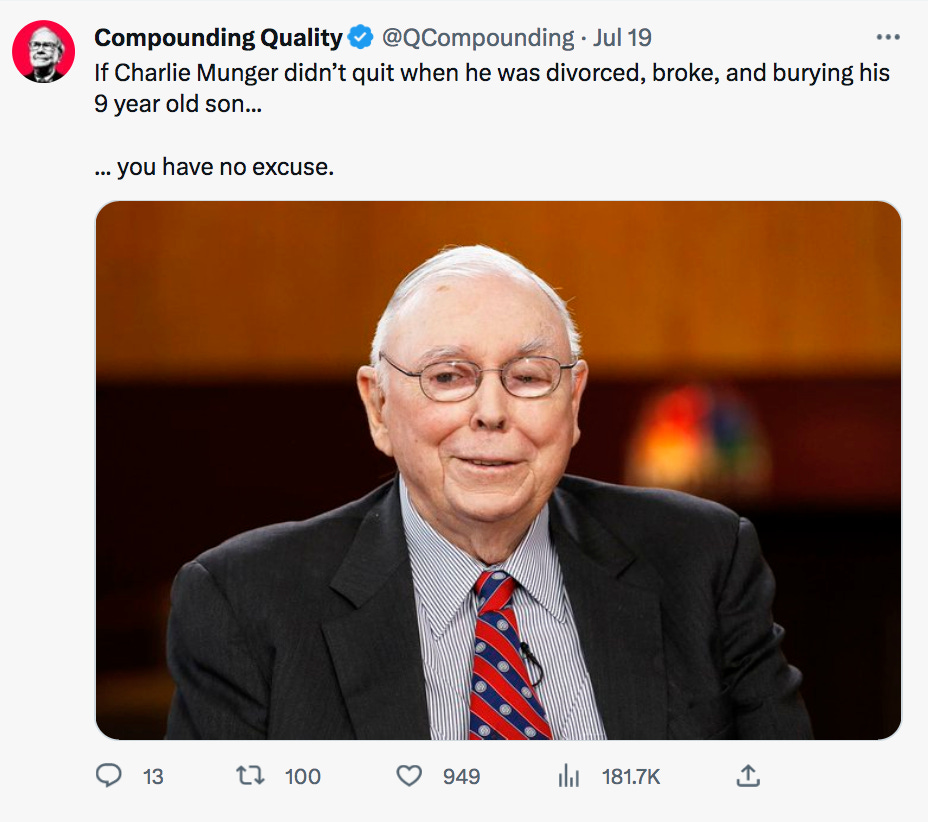Click the retweet icon to repost
928x822 pixels.
[253, 775]
